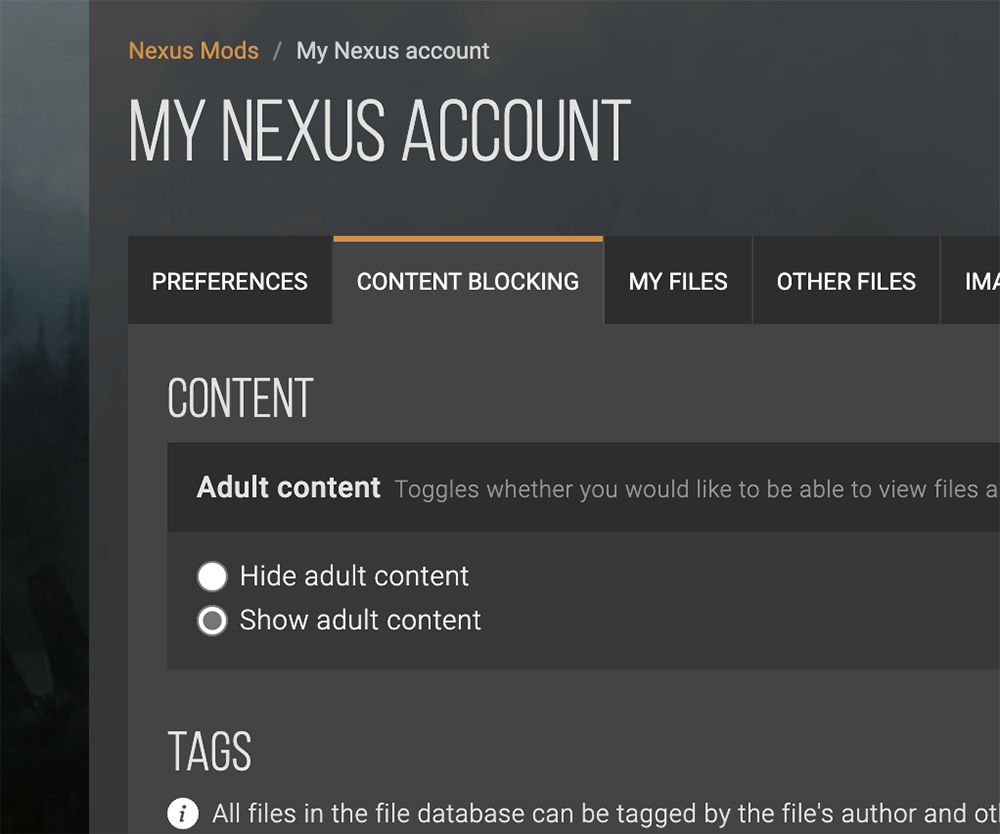Follow the Nexus Mods breadcrumb link
Screen dimensions: 1000x834
tap(194, 50)
